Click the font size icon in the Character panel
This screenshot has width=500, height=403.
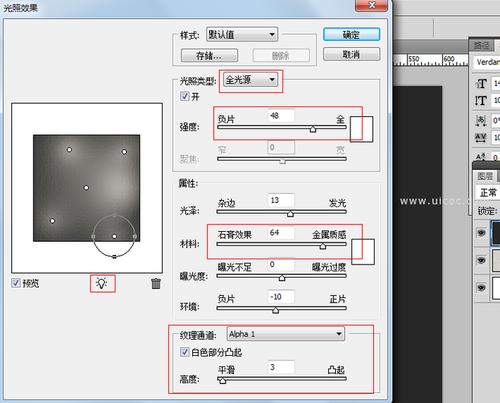(481, 83)
